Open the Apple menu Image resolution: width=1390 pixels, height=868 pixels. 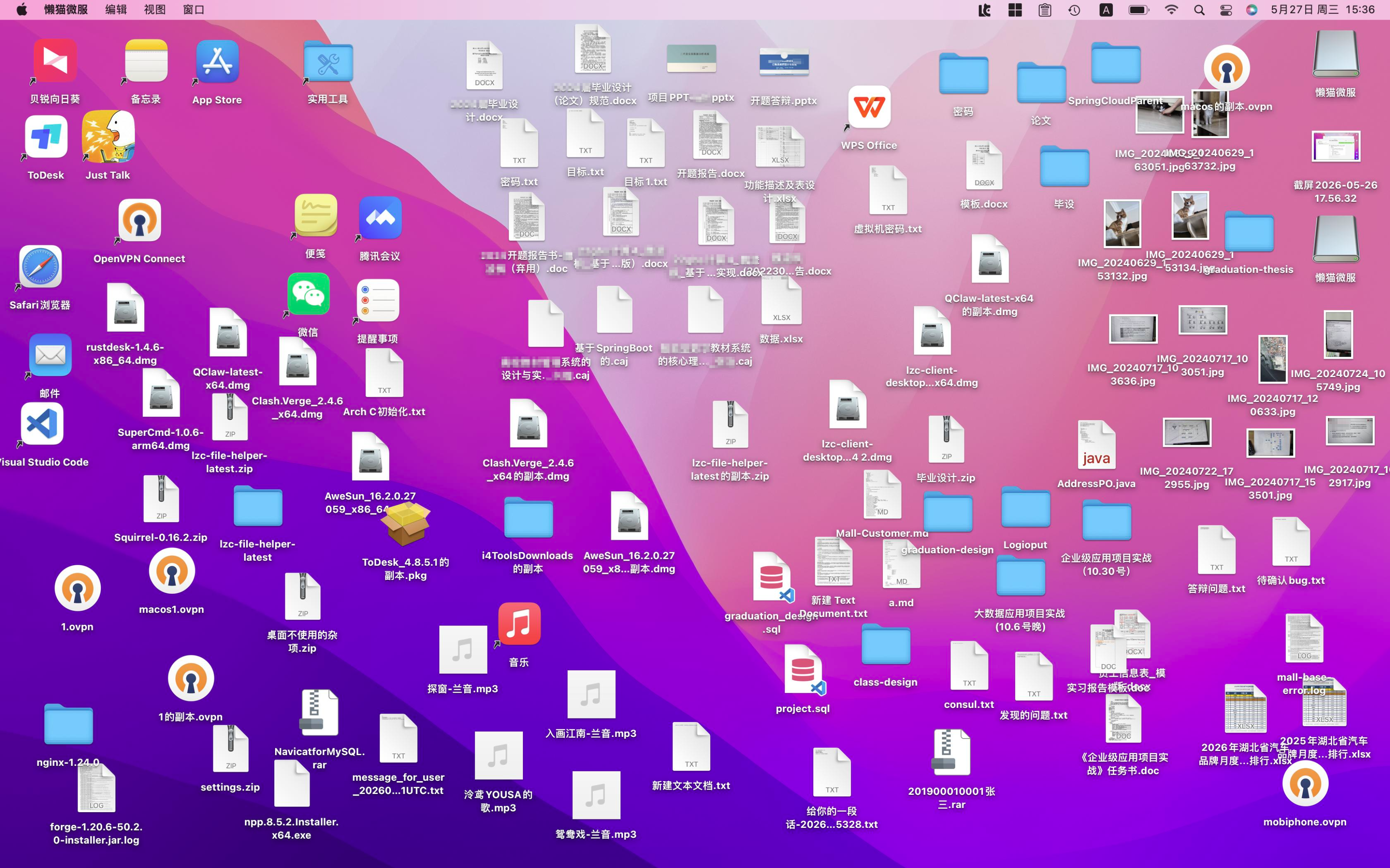tap(21, 10)
